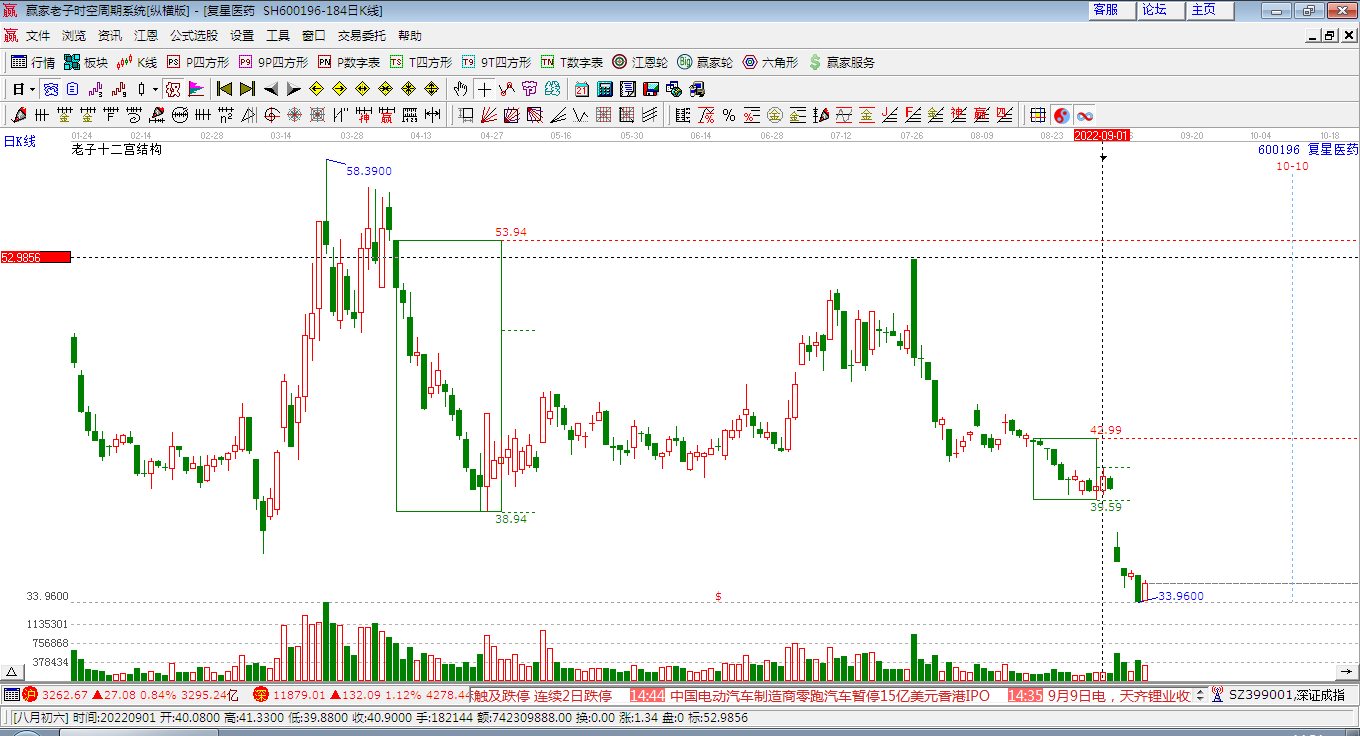The height and width of the screenshot is (736, 1360).
Task: Click the 主页 button
Action: tap(1210, 10)
